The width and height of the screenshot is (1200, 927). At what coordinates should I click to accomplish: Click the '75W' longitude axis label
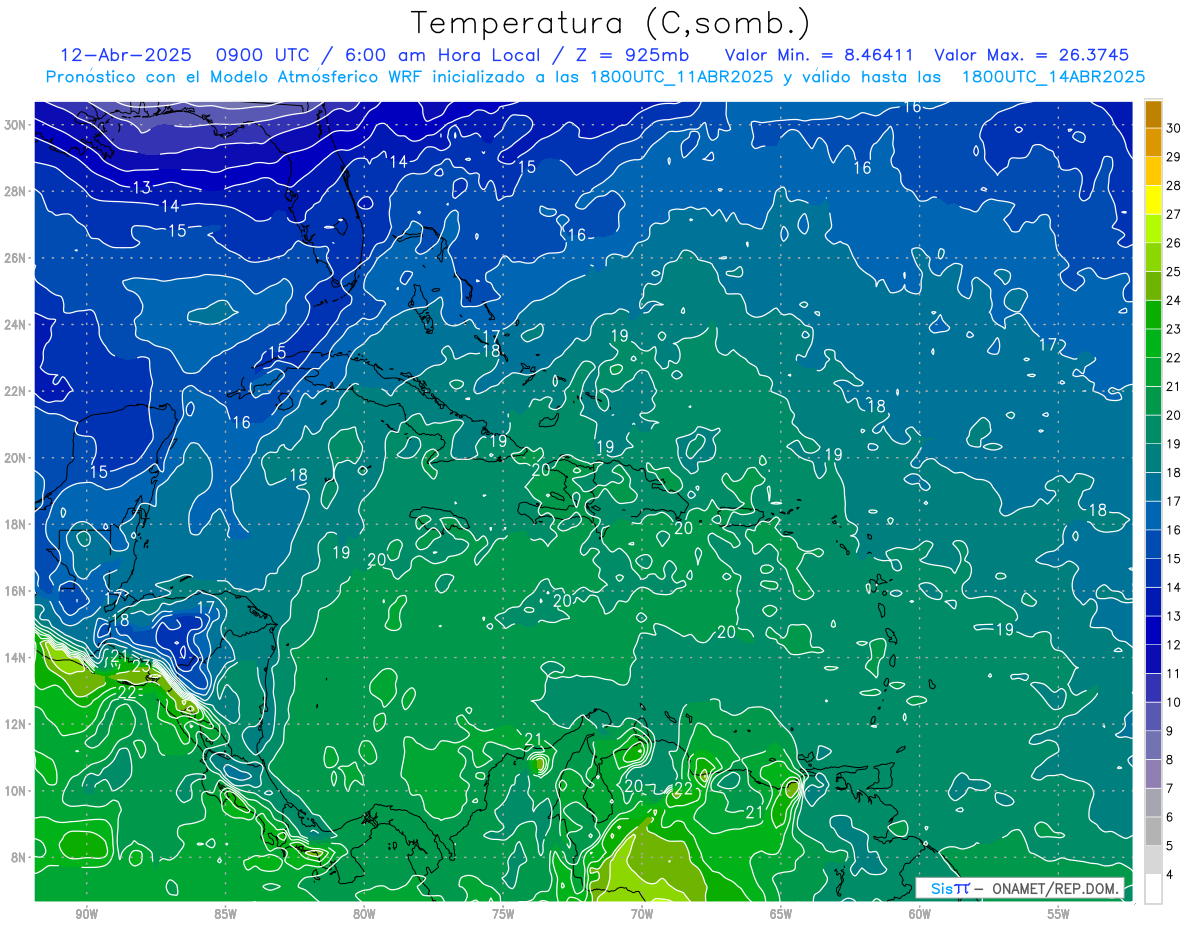503,914
